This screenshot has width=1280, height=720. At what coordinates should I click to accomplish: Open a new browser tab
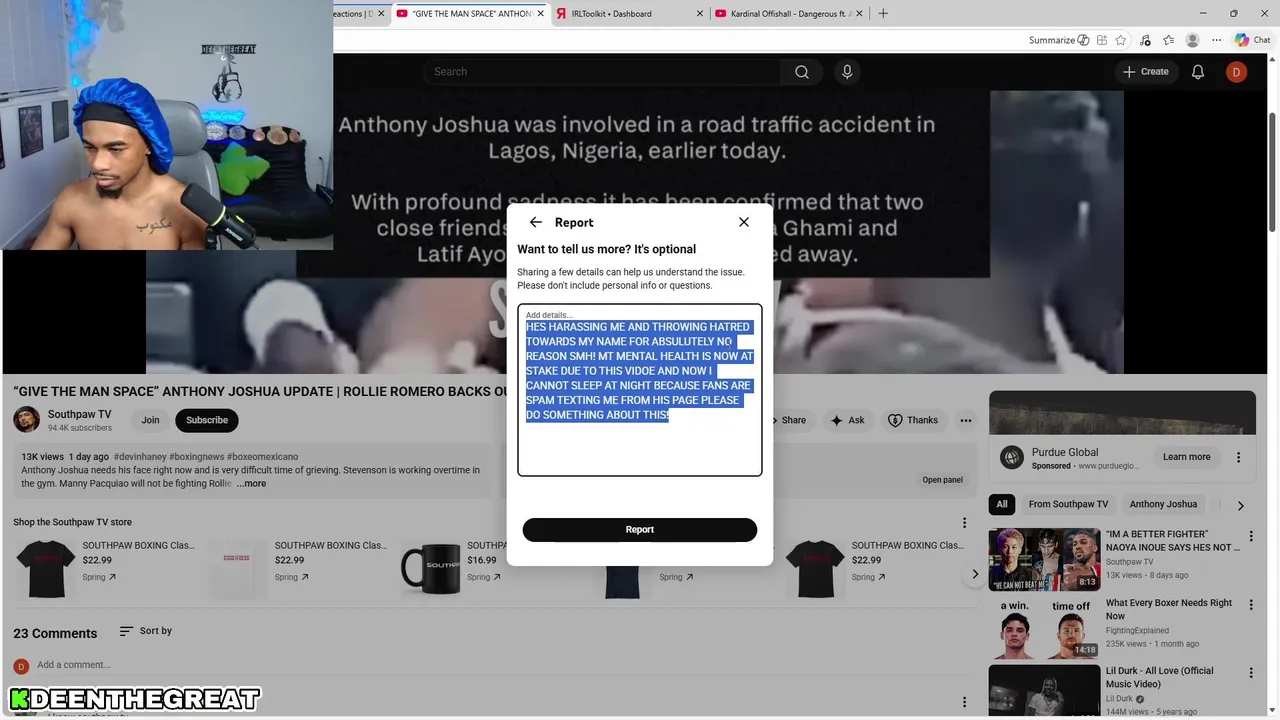click(x=882, y=14)
